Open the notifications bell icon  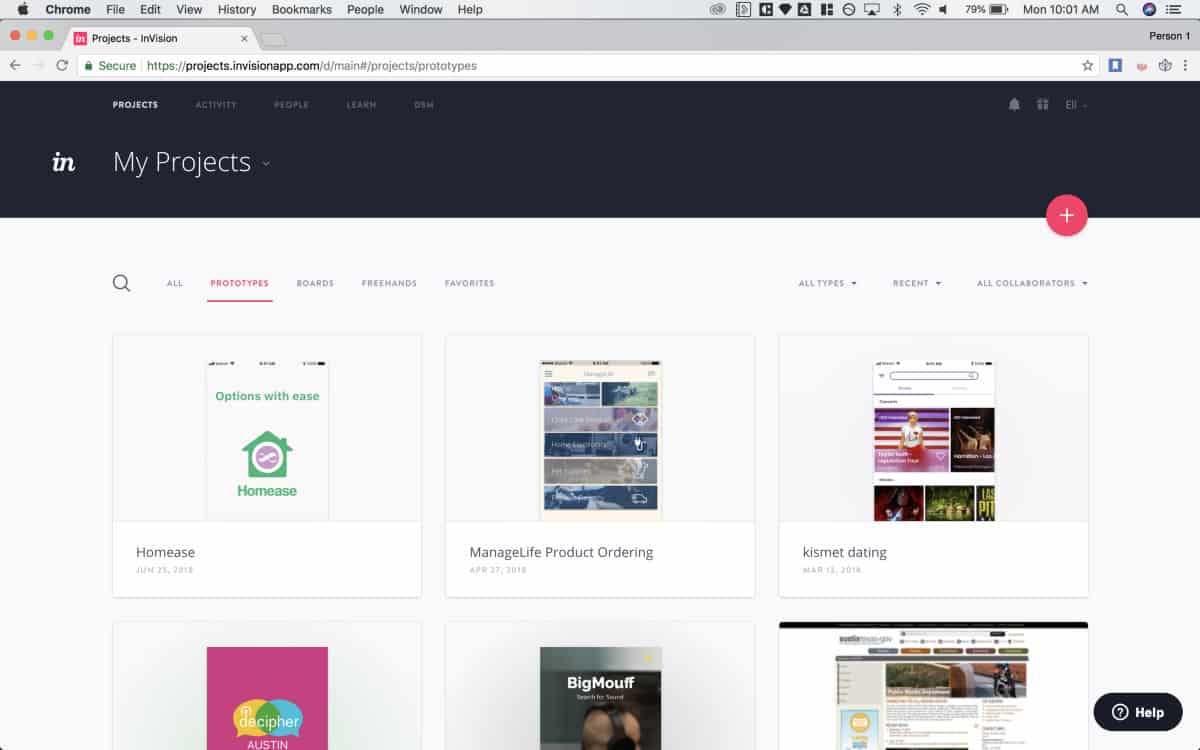(x=1014, y=104)
